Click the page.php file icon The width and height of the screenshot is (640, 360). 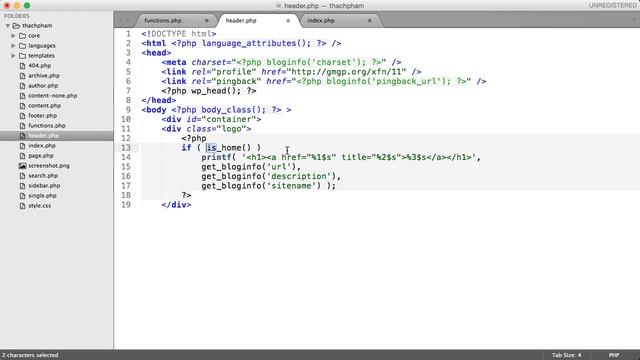click(x=22, y=156)
